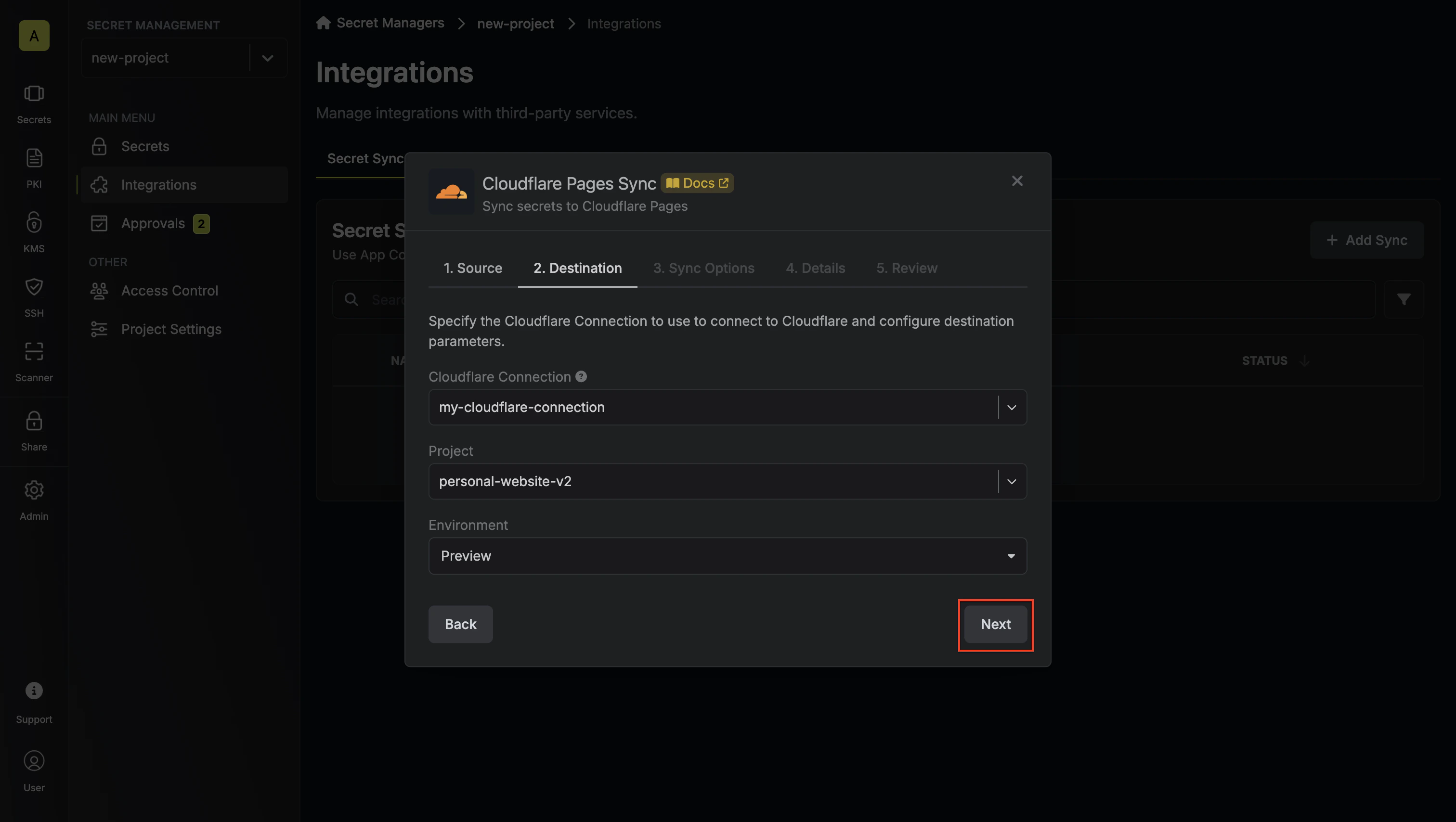Click the Approvals badge showing 2

coord(201,224)
